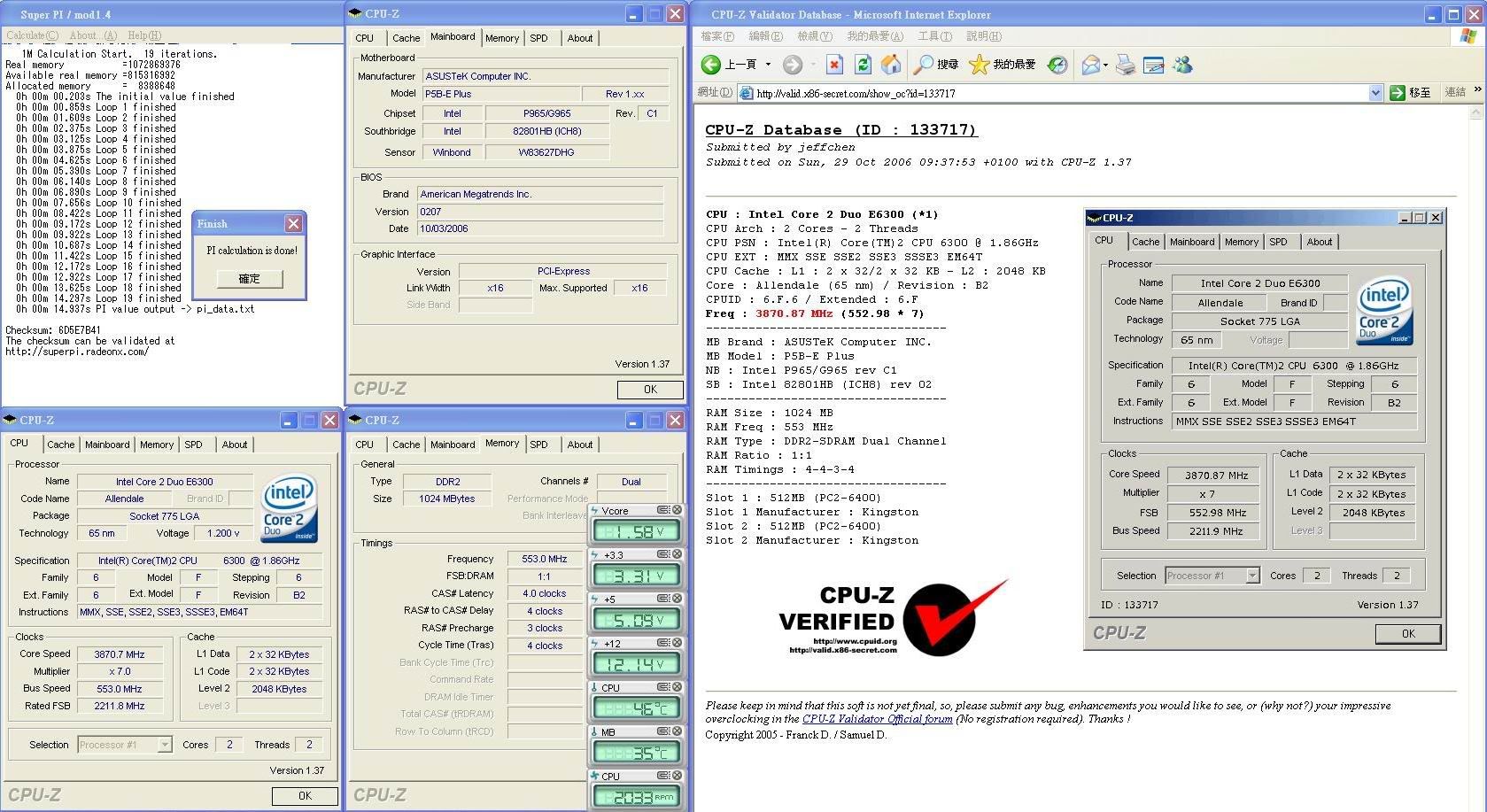Viewport: 1487px width, 812px height.
Task: Click 確定 in the Finish dialog
Action: tap(250, 278)
